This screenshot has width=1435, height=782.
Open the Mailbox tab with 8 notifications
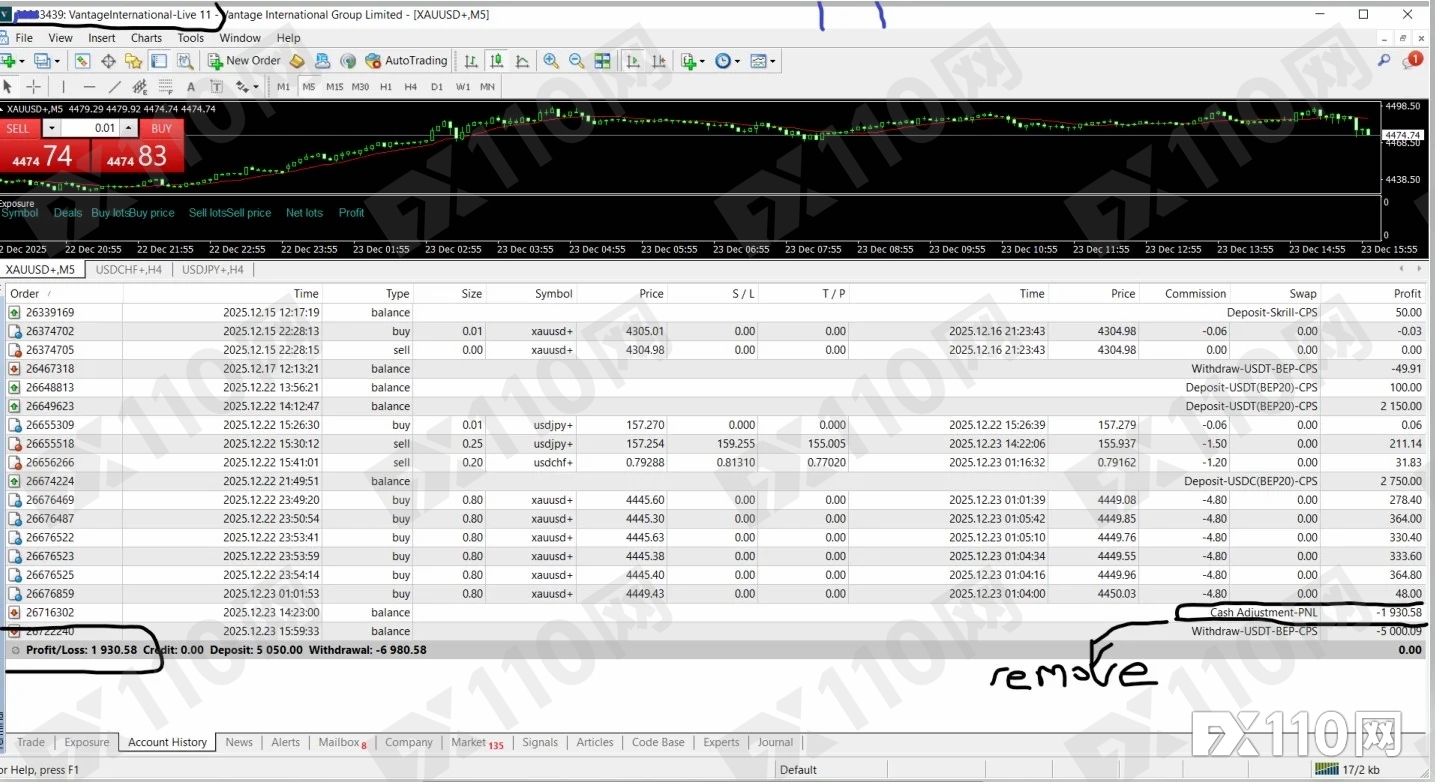tap(339, 742)
